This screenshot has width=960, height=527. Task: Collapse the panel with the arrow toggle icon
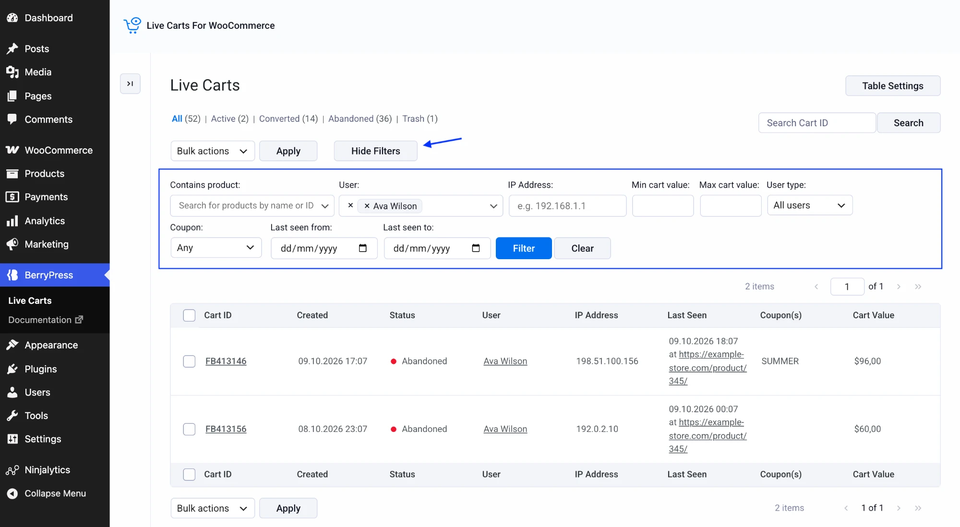pos(130,84)
